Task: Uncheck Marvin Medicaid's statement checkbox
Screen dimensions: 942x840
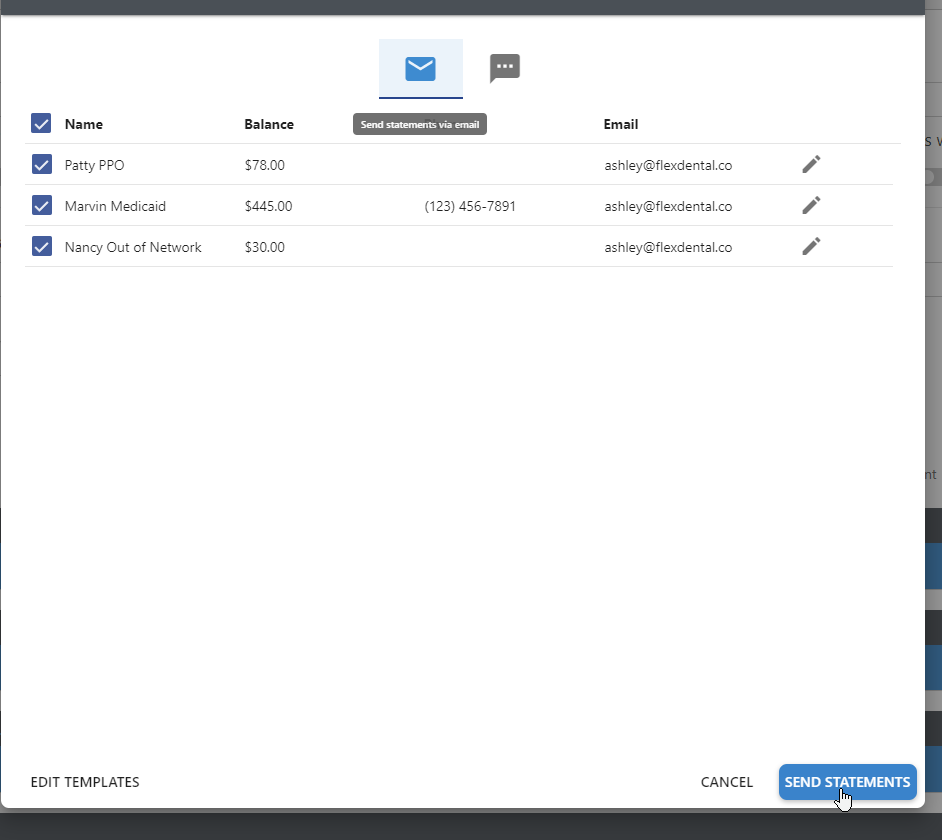Action: click(x=40, y=205)
